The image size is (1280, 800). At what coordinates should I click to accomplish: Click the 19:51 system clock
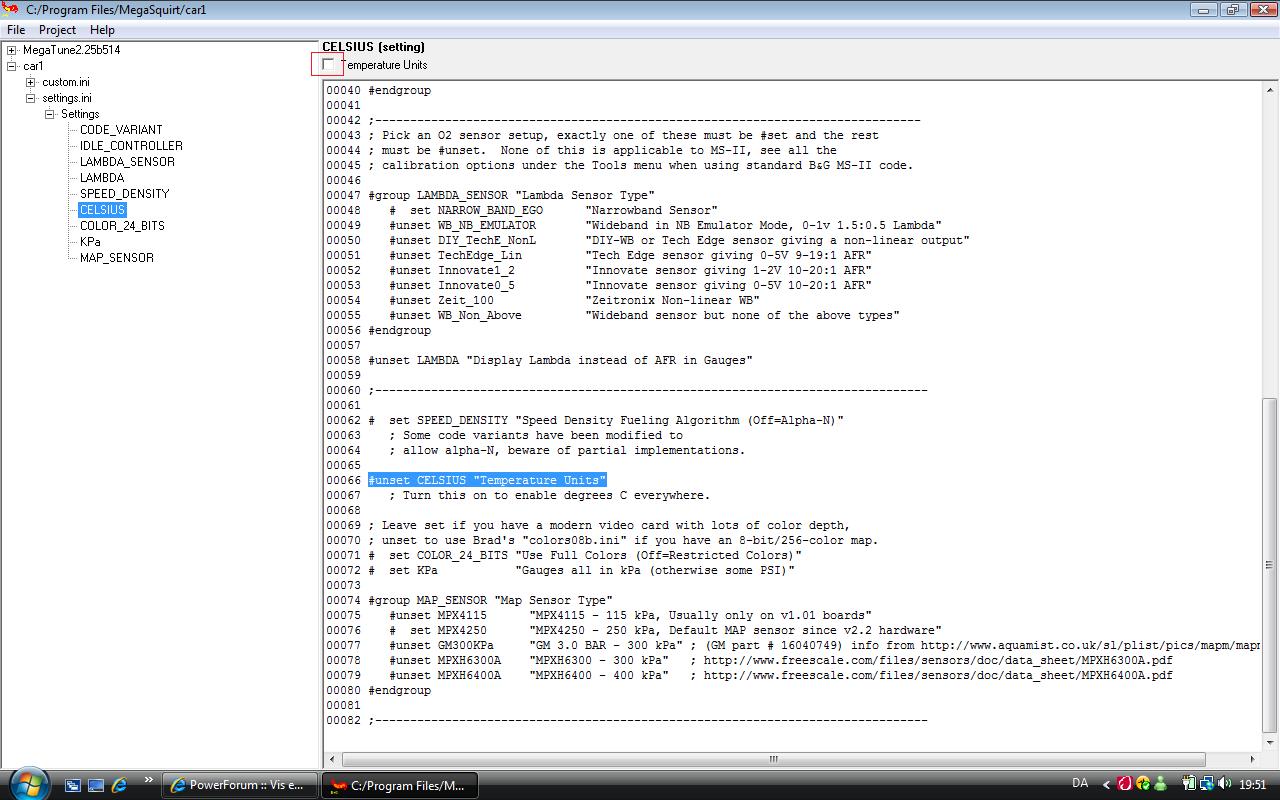1252,785
